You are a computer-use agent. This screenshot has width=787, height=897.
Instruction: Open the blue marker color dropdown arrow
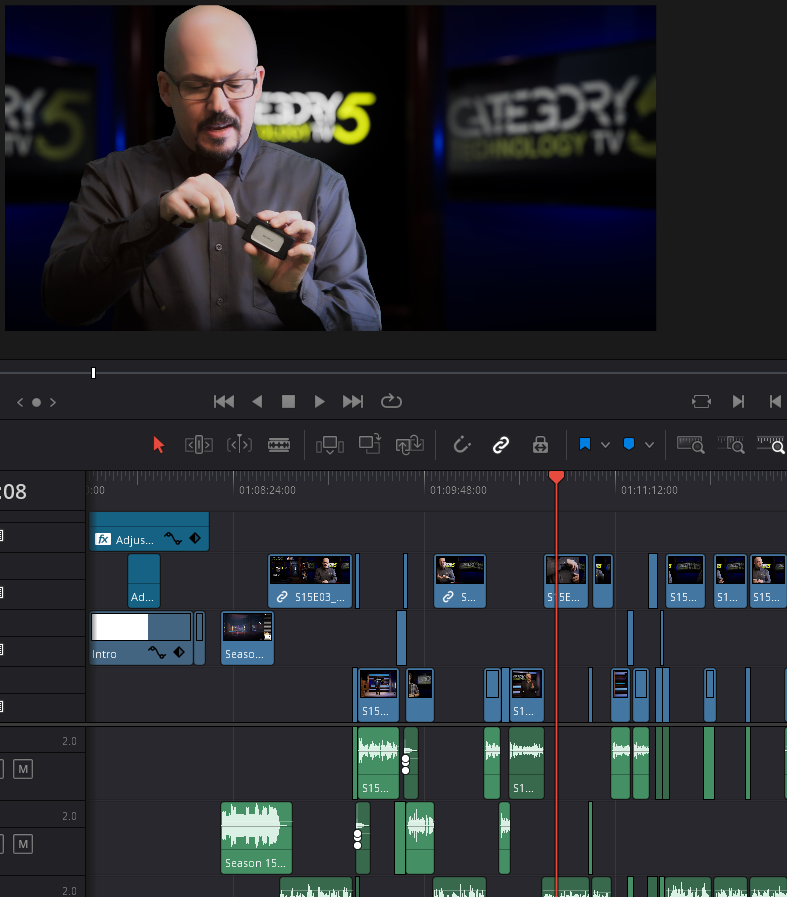[x=650, y=445]
